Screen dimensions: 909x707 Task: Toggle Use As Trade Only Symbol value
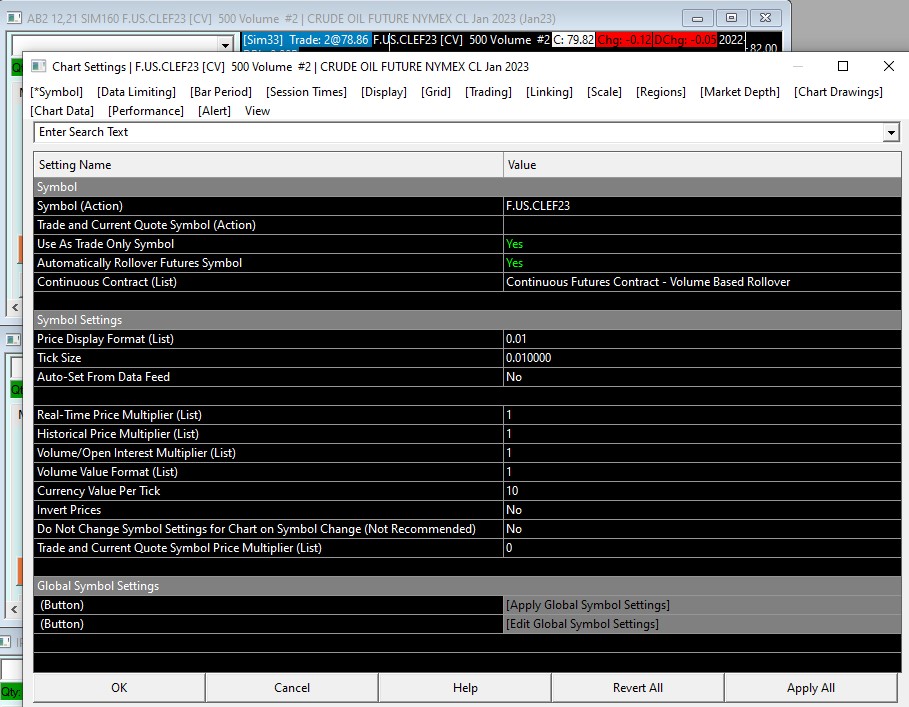coord(514,244)
